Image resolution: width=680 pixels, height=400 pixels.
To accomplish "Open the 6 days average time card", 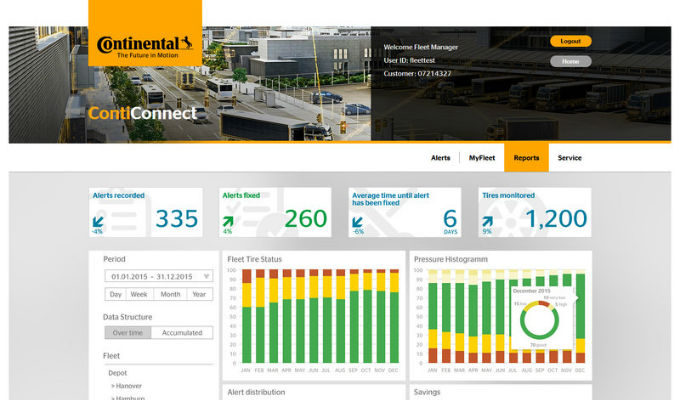I will click(x=405, y=212).
